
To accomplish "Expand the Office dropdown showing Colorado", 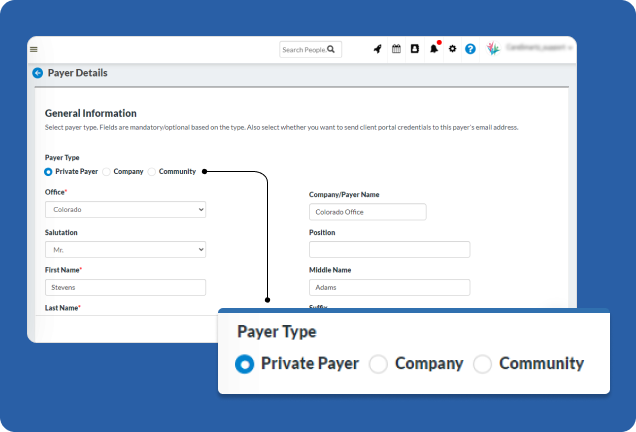I will (x=125, y=210).
